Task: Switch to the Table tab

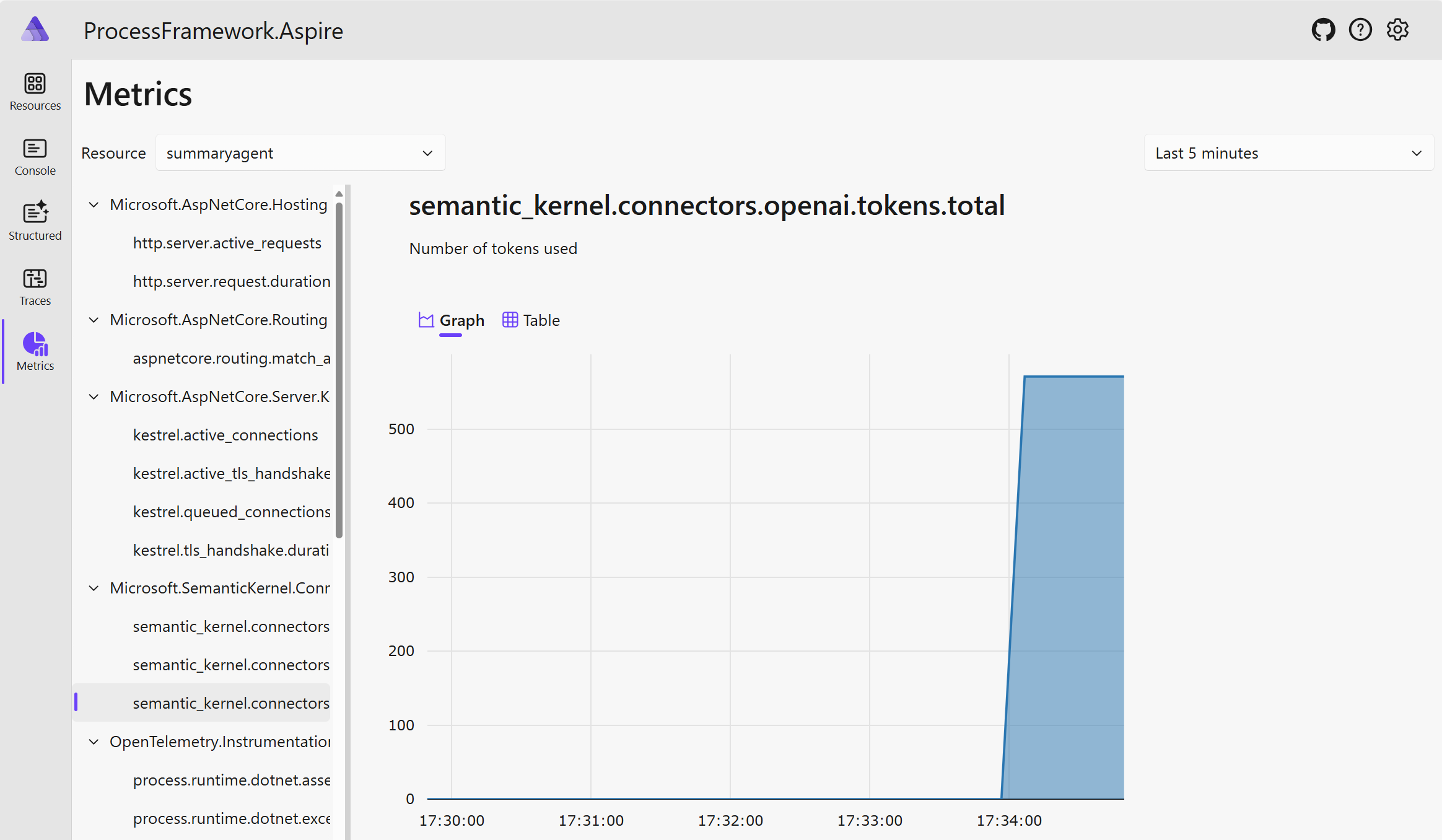Action: [x=531, y=320]
